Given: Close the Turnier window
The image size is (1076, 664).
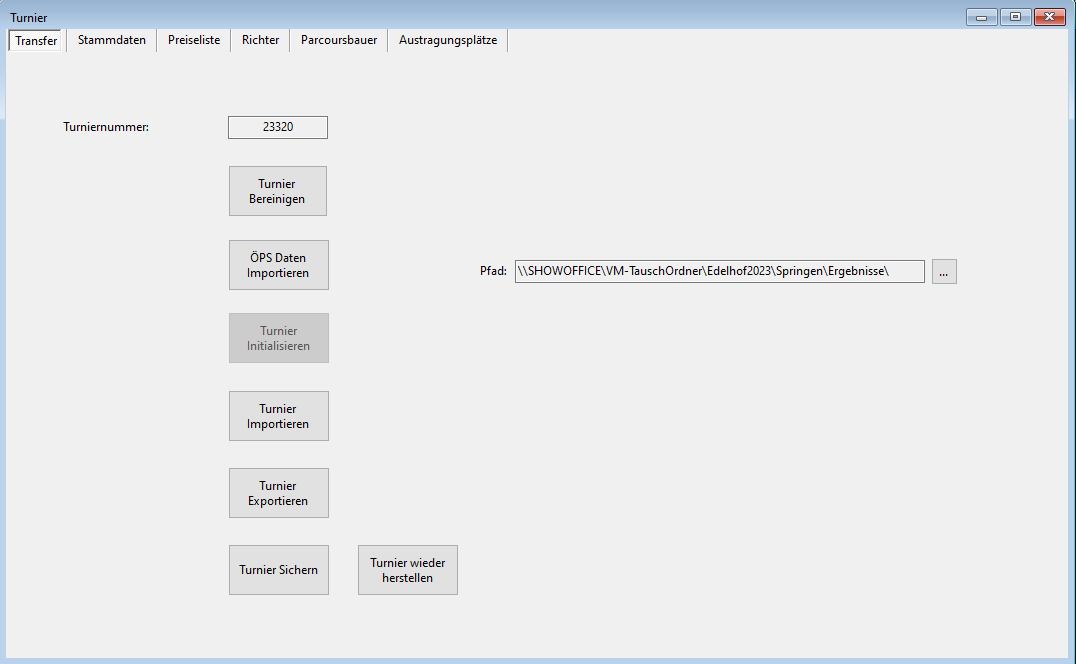Looking at the screenshot, I should (1049, 16).
